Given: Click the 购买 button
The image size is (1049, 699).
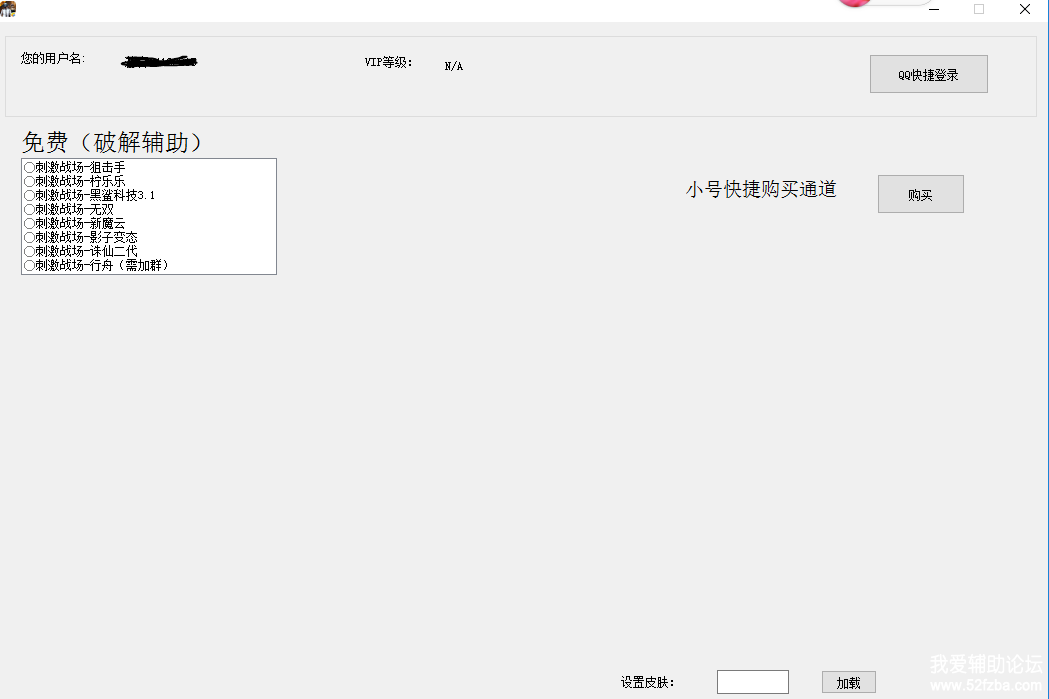Looking at the screenshot, I should click(921, 194).
